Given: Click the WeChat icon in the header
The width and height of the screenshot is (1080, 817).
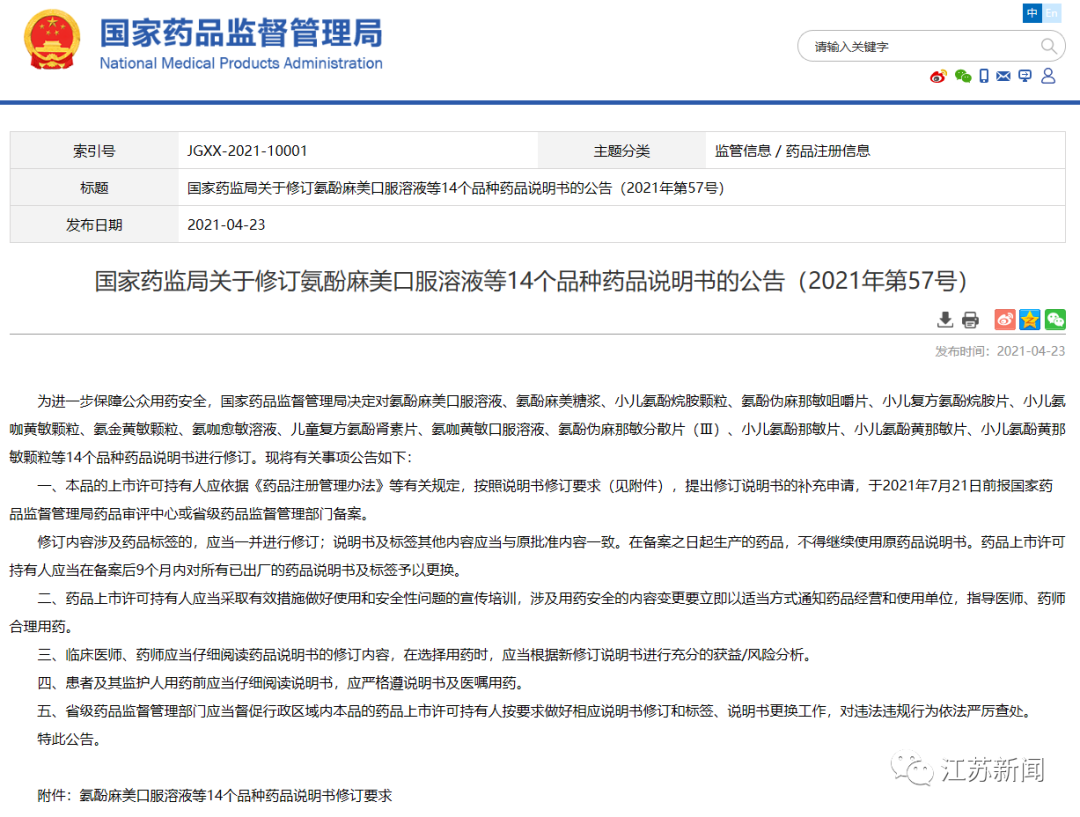Looking at the screenshot, I should click(x=962, y=76).
